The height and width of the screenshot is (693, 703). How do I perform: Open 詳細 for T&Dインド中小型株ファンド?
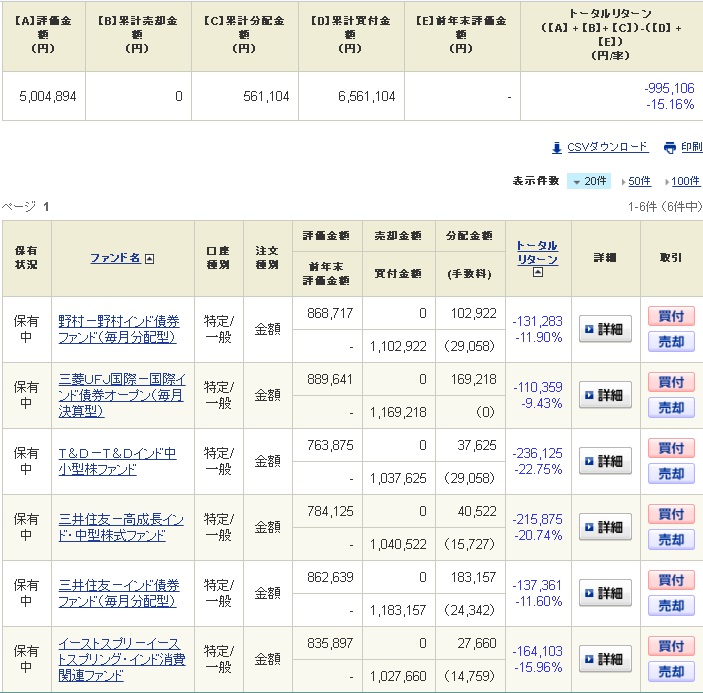(605, 461)
